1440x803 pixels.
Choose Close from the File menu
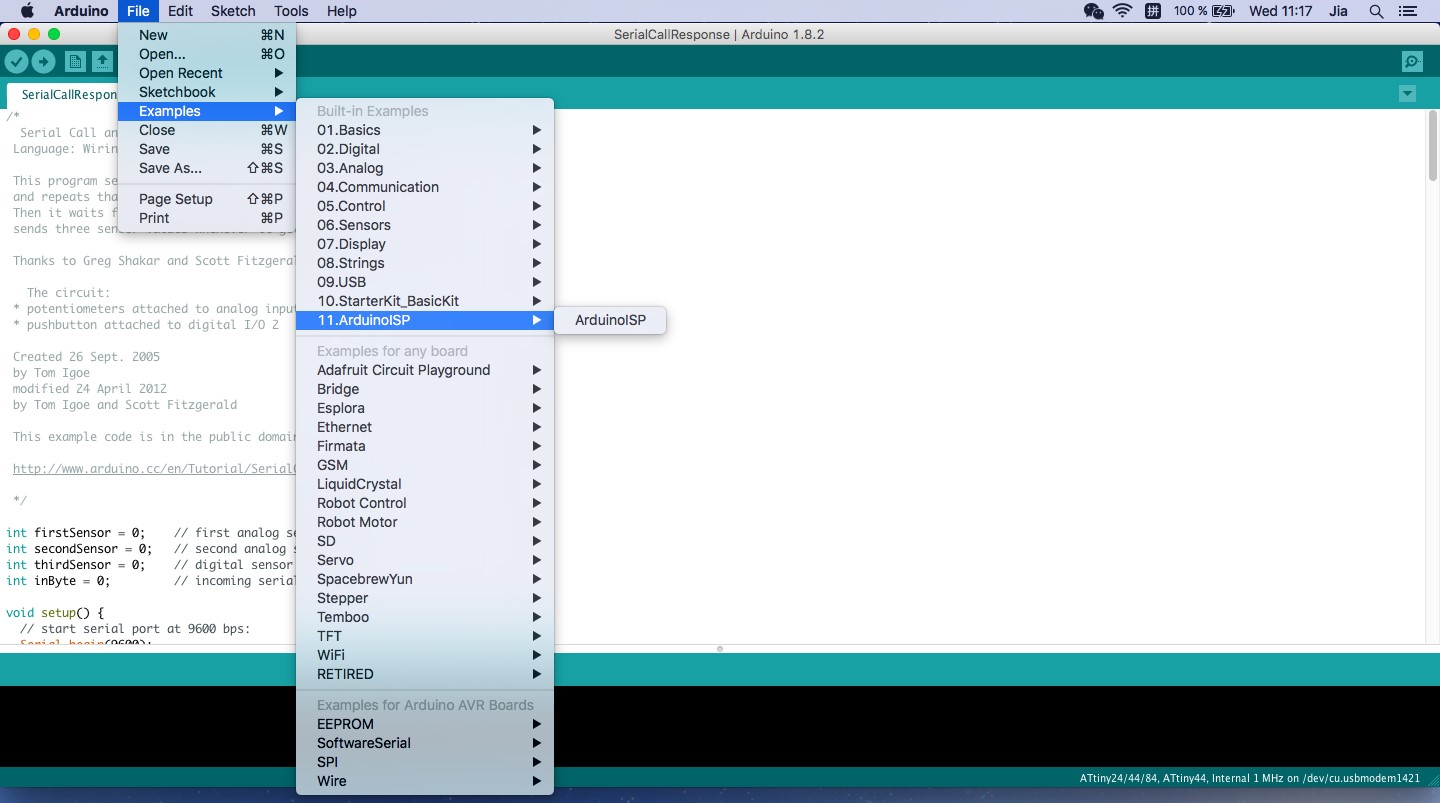(x=207, y=130)
